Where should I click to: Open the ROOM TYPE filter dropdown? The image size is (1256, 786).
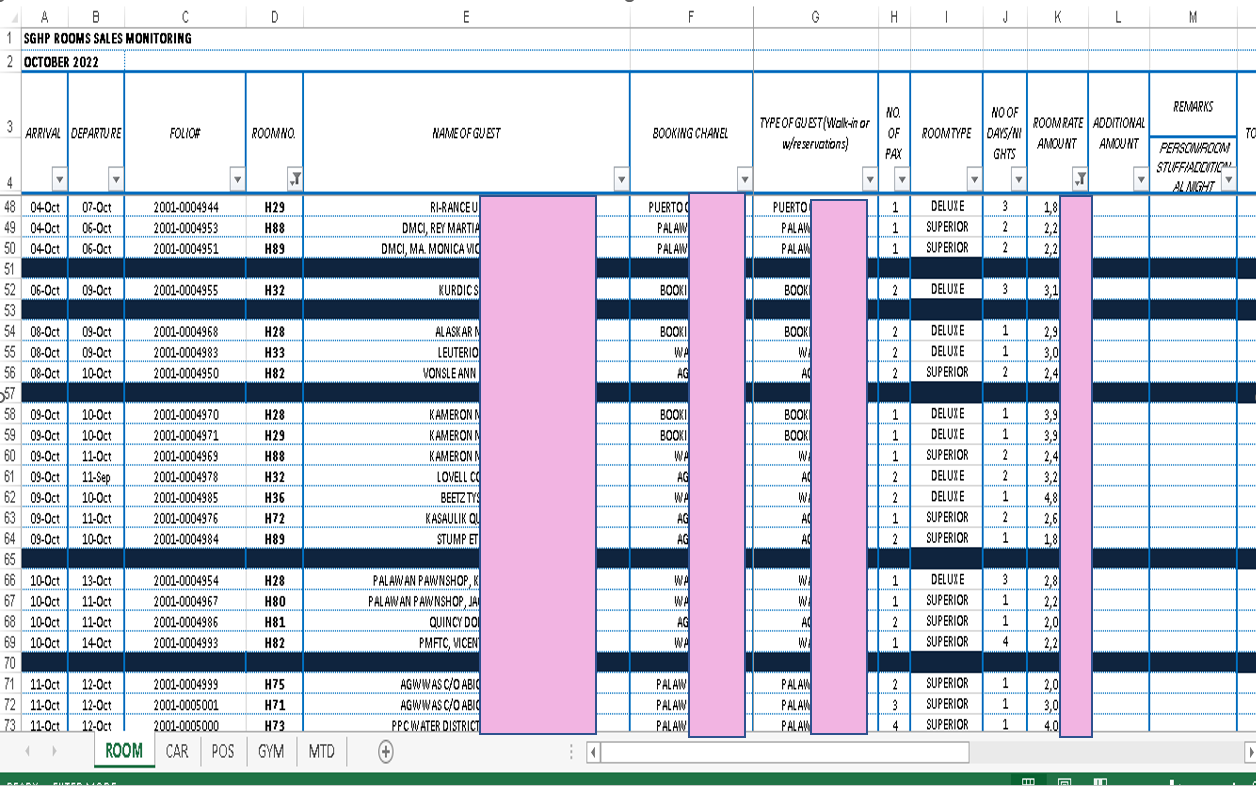pos(974,180)
